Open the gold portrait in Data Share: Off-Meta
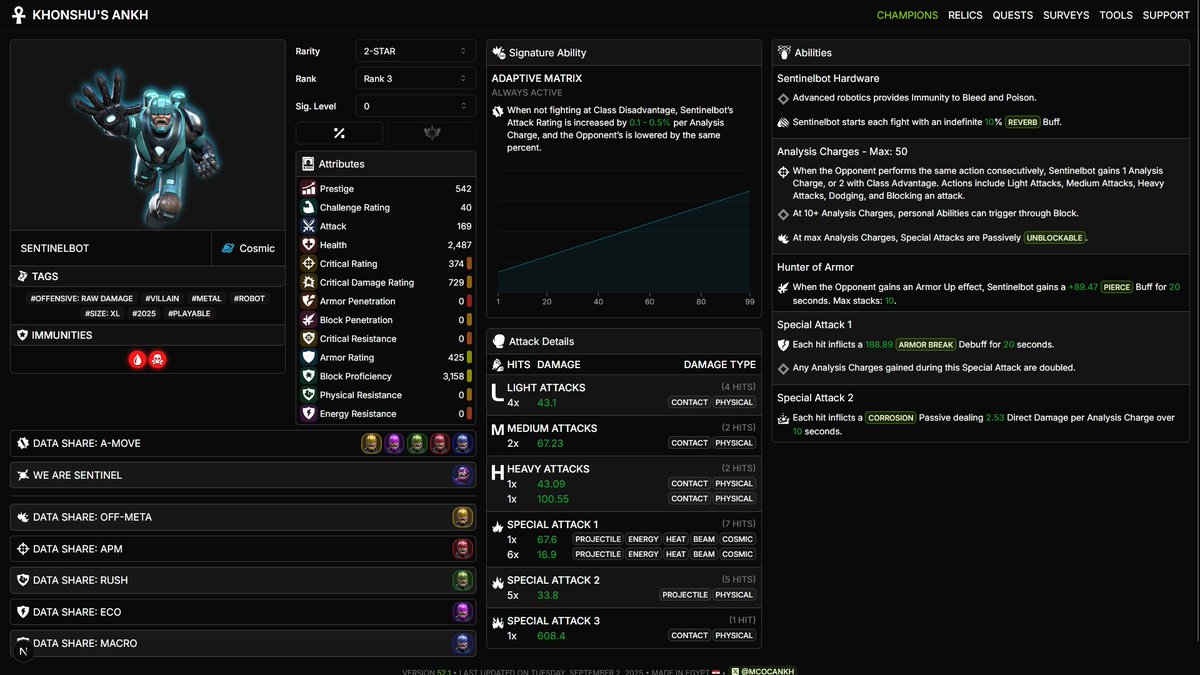 (462, 517)
